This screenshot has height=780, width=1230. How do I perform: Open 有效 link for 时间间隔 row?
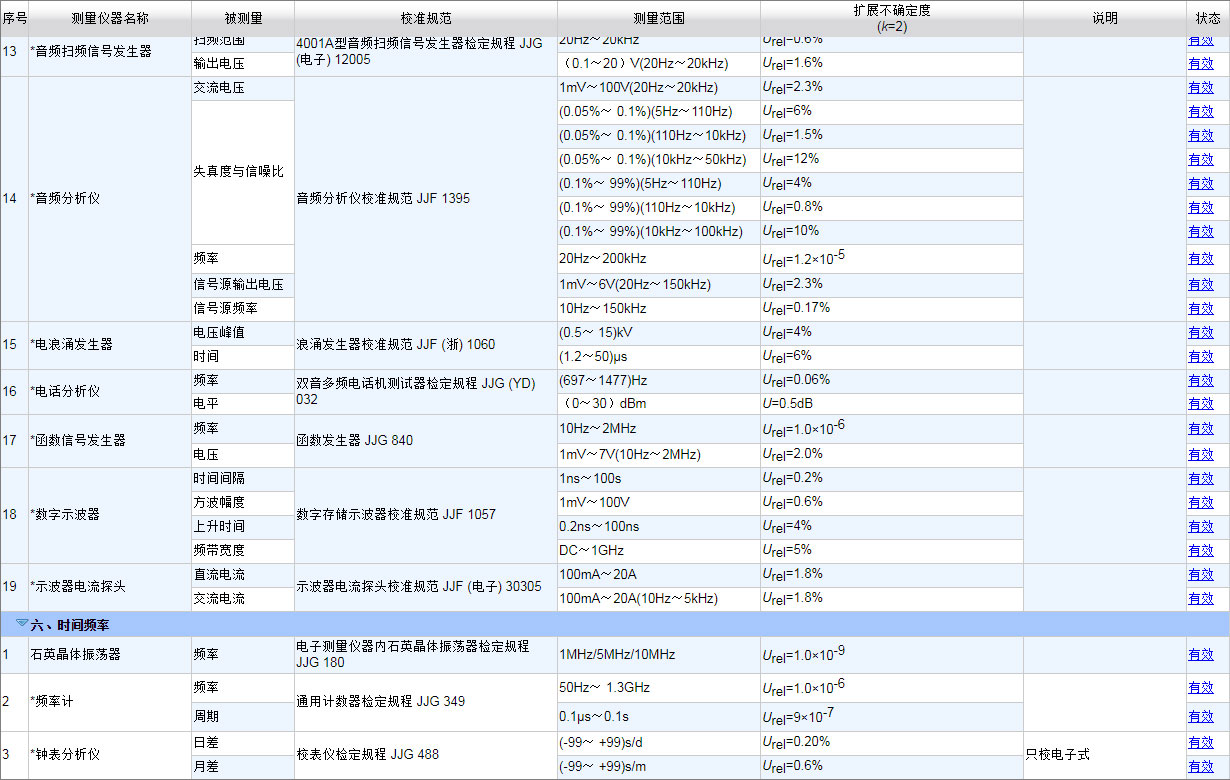pyautogui.click(x=1200, y=479)
